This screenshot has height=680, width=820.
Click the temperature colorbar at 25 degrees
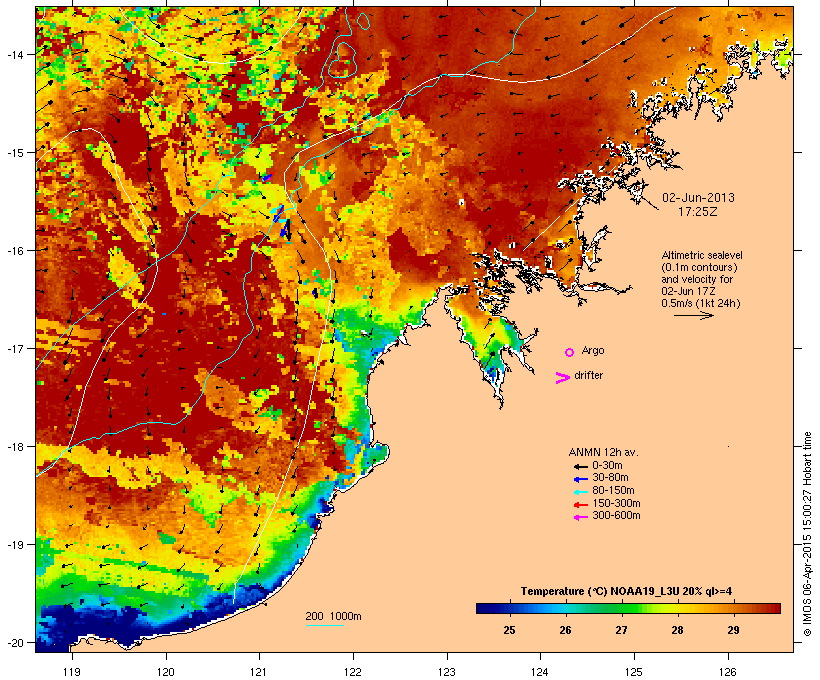pyautogui.click(x=509, y=608)
